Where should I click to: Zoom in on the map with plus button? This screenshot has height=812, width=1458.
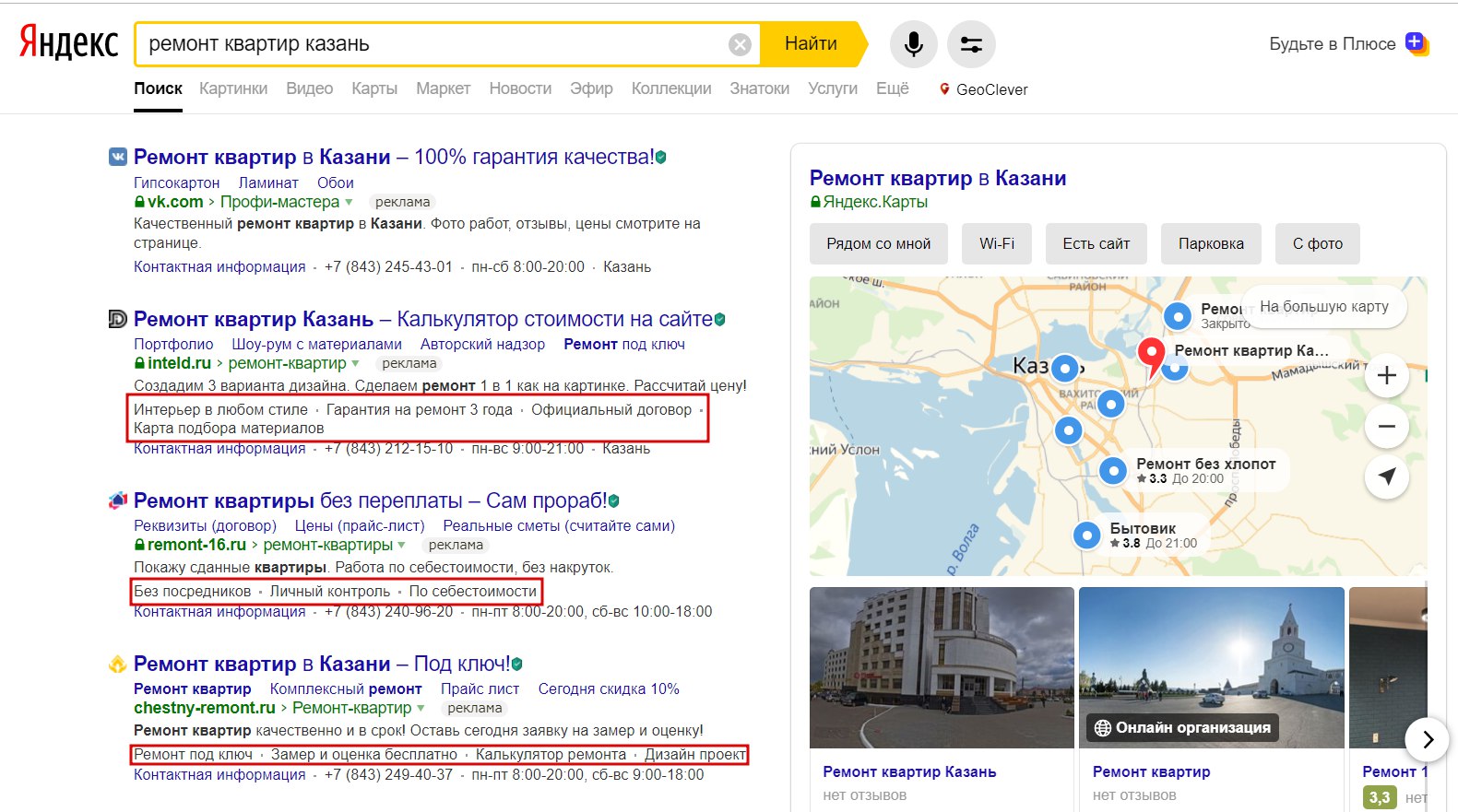click(x=1386, y=375)
